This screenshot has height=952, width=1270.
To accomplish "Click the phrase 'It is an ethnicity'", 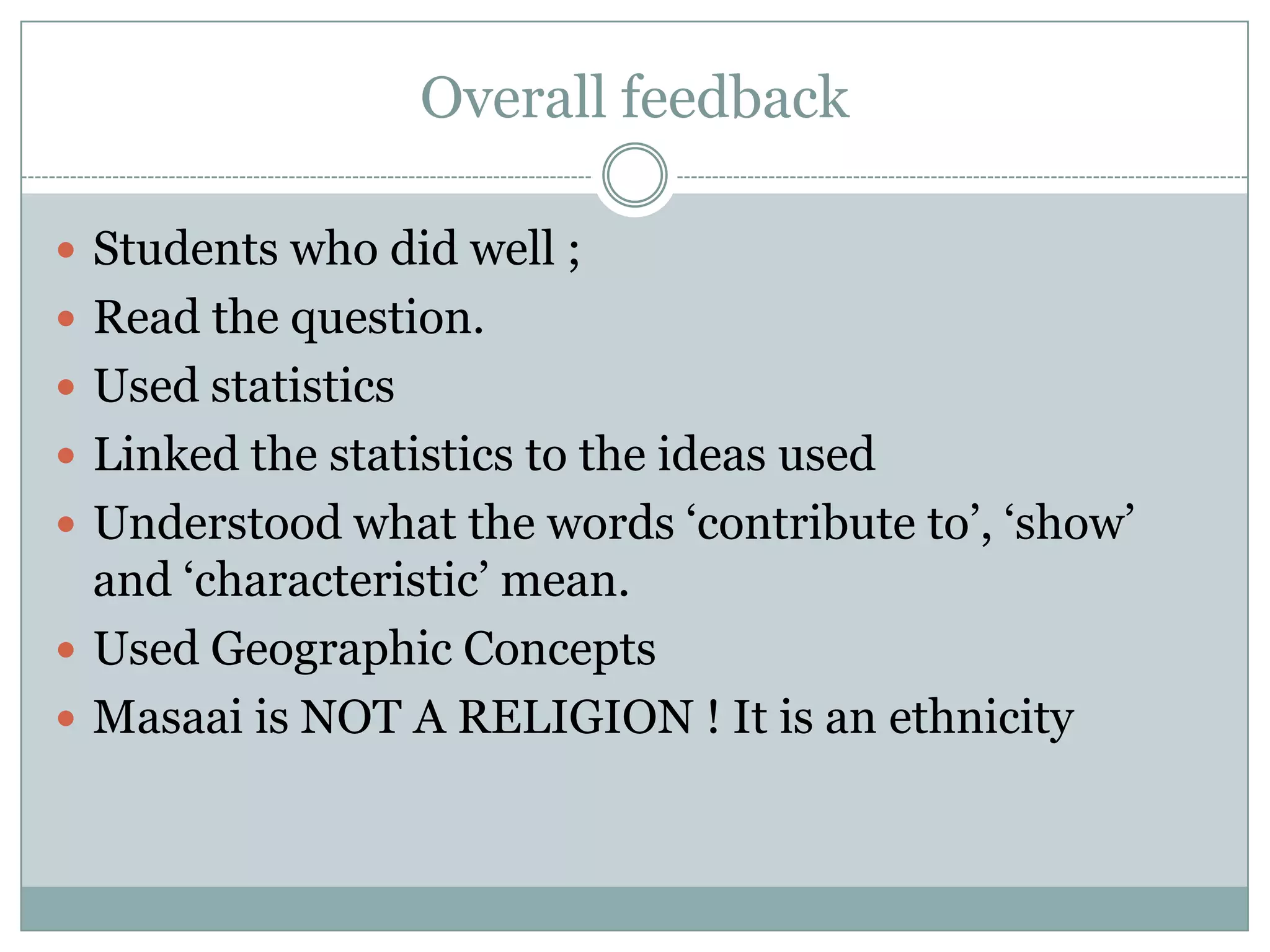I will pyautogui.click(x=903, y=717).
